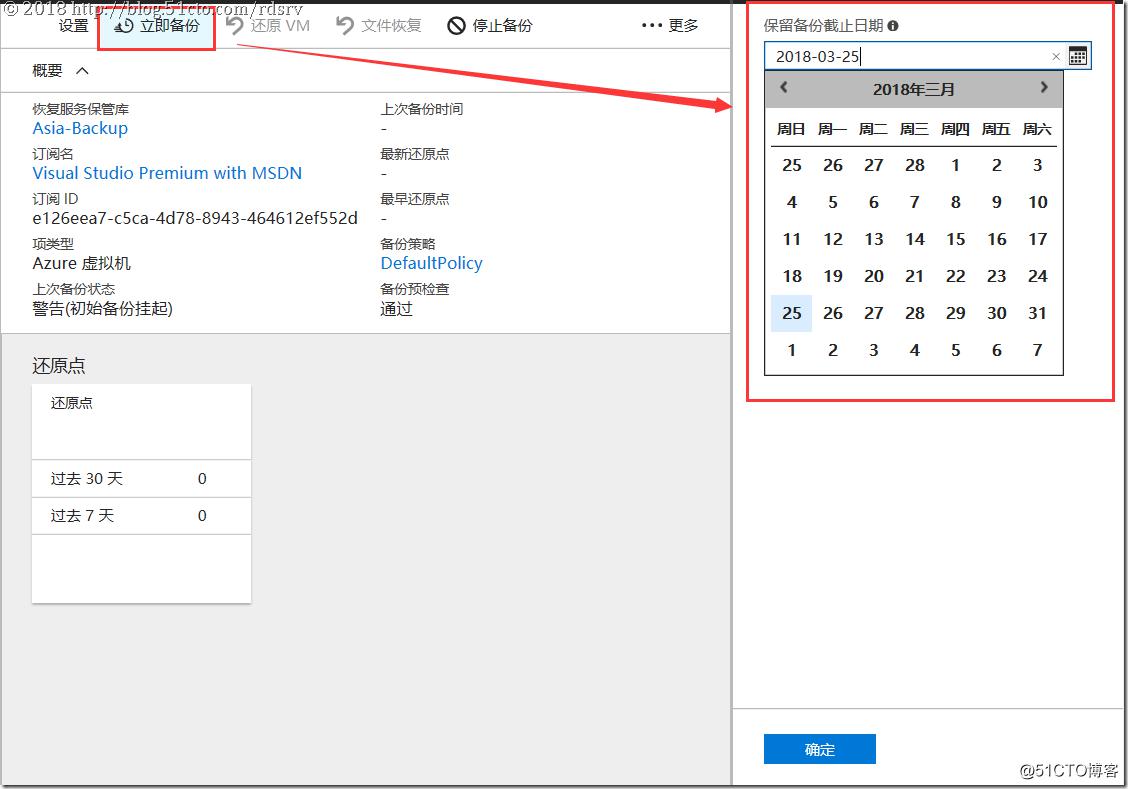The image size is (1128, 789).
Task: Open the 设置 settings toolbar item
Action: 73,26
